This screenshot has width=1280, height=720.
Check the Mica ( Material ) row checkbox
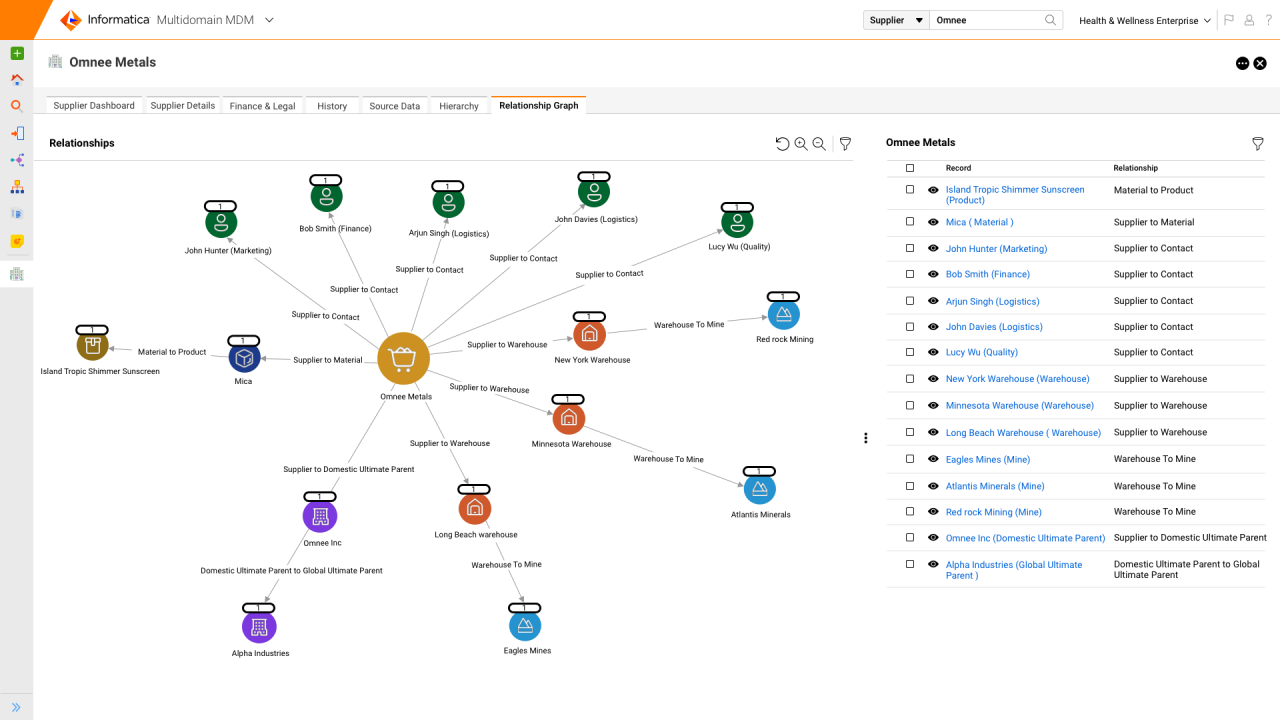910,222
